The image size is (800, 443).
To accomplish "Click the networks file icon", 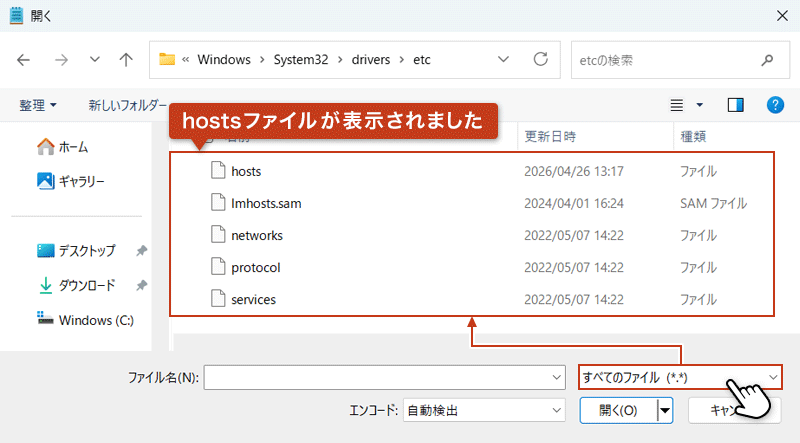I will click(x=218, y=234).
